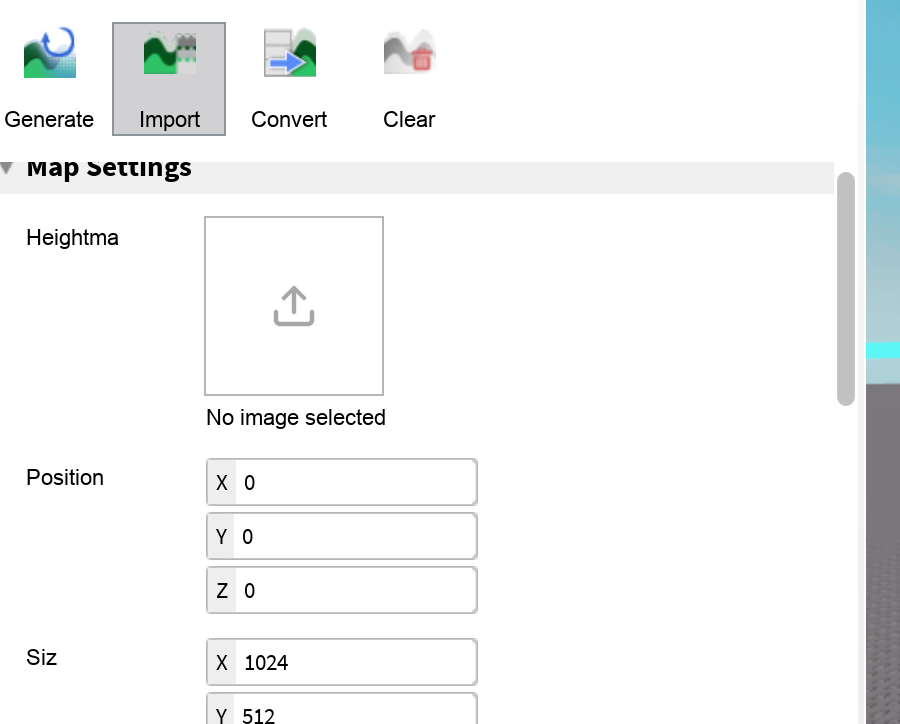Click the heightmap upload arrow icon
Viewport: 900px width, 724px height.
tap(294, 307)
